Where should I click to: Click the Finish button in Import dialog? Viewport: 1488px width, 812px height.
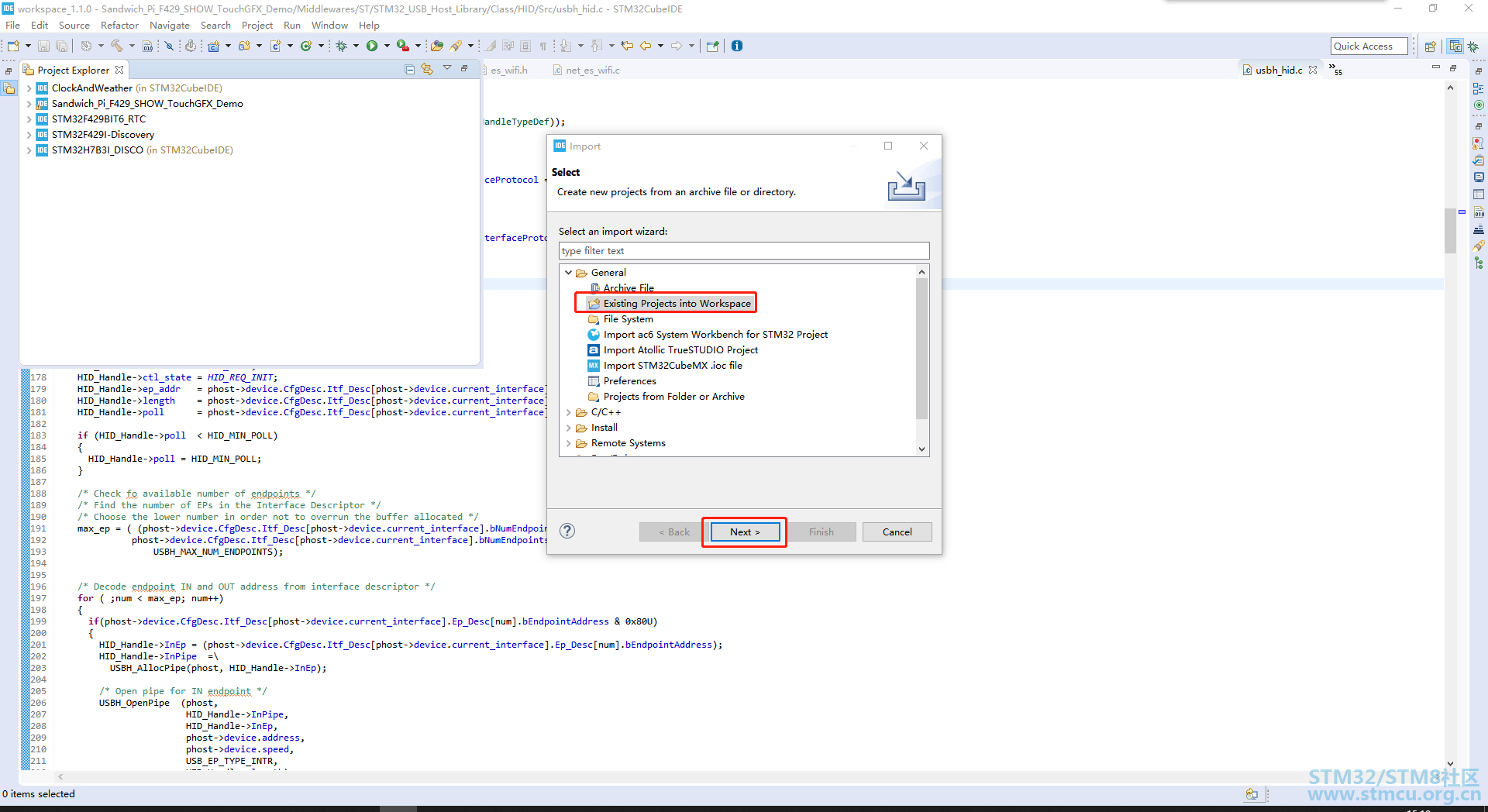click(821, 532)
